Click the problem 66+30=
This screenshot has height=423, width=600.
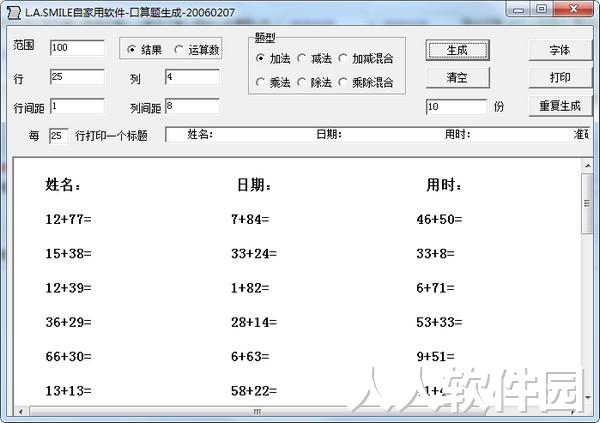coord(68,357)
